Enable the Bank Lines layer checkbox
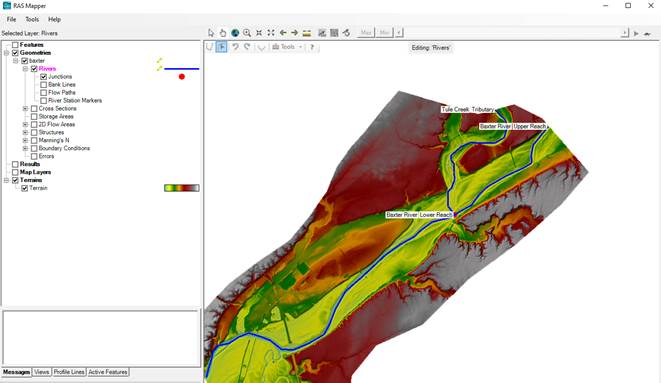The image size is (661, 383). click(43, 85)
